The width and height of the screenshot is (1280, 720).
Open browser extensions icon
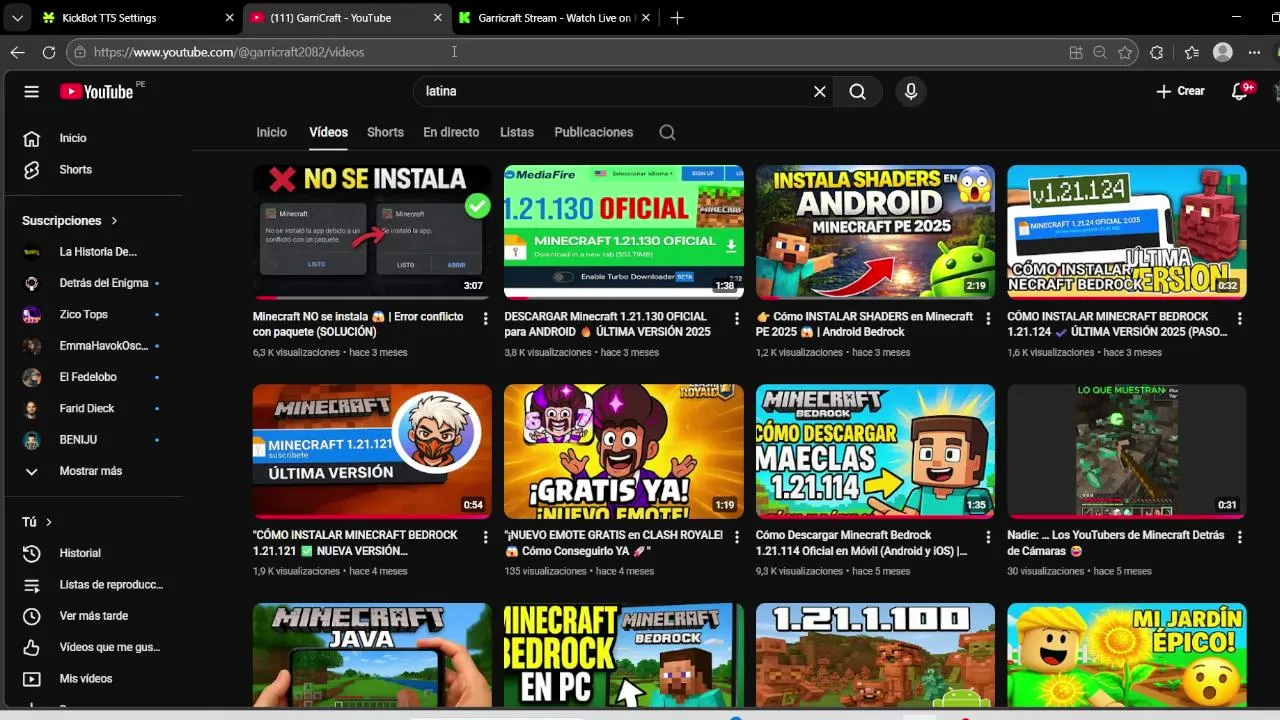[x=1157, y=52]
